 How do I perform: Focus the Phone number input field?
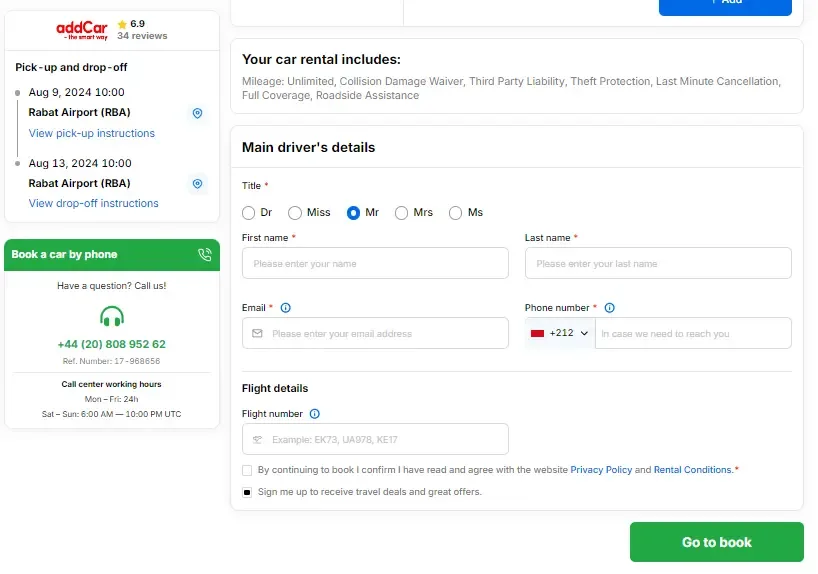[693, 333]
